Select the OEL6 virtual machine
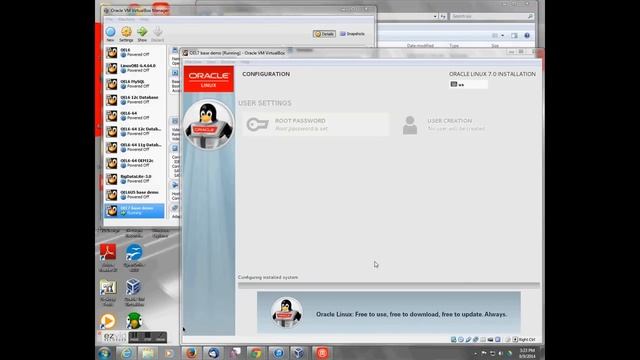This screenshot has width=640, height=360. (x=134, y=52)
